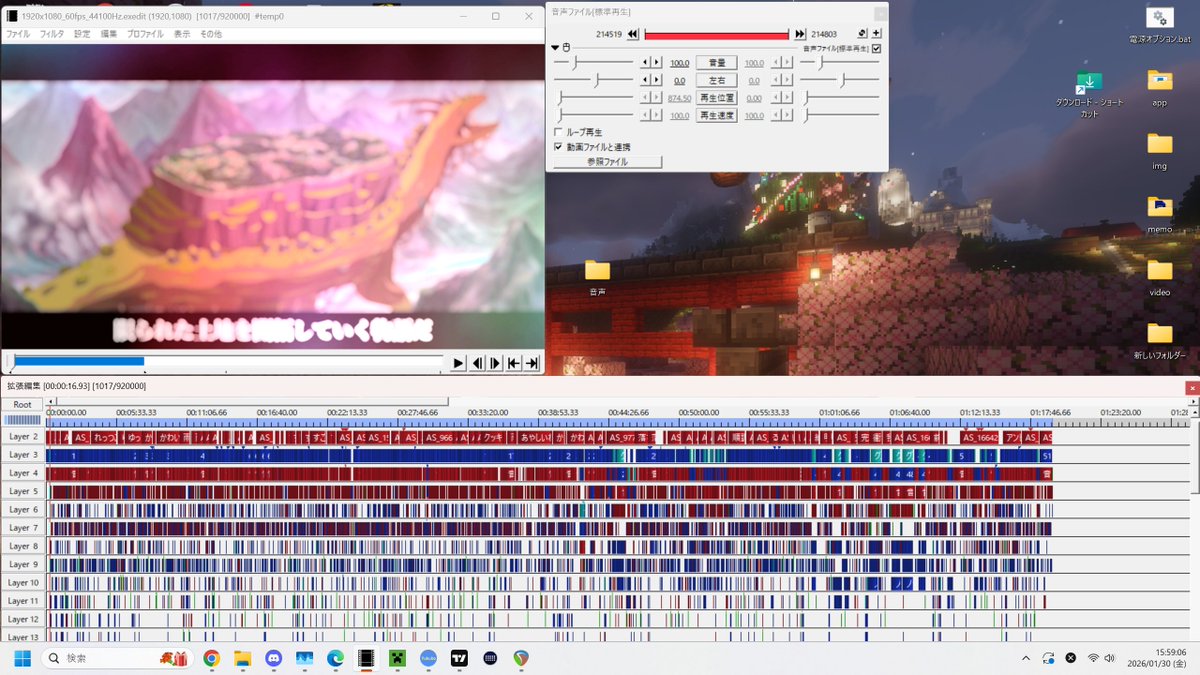Toggle the 音声ファイル[標準再生] enable checkbox

(x=877, y=48)
